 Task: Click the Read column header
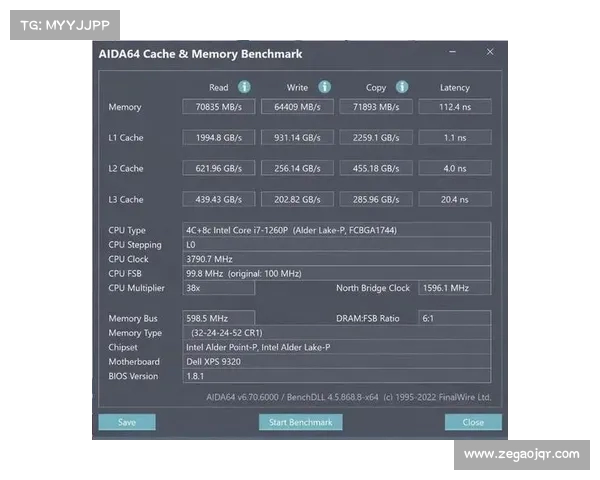click(x=218, y=88)
